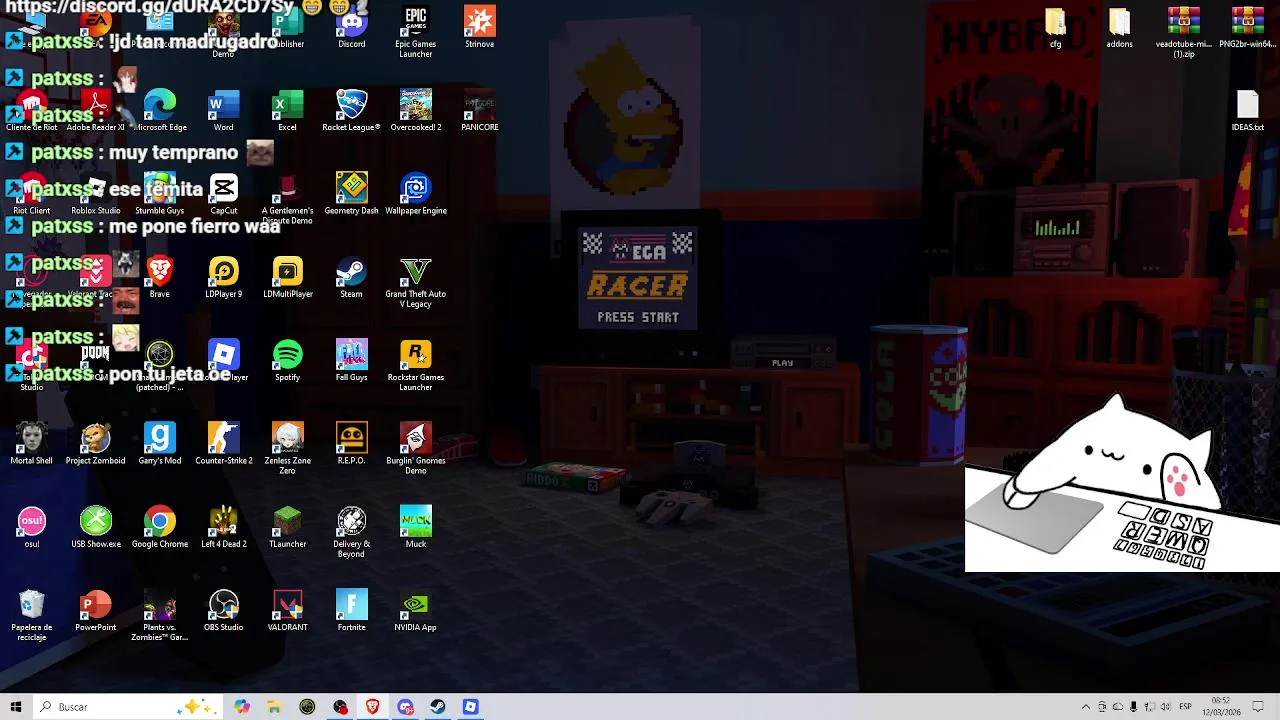The height and width of the screenshot is (720, 1280).
Task: Select the cfg folder
Action: point(1055,27)
